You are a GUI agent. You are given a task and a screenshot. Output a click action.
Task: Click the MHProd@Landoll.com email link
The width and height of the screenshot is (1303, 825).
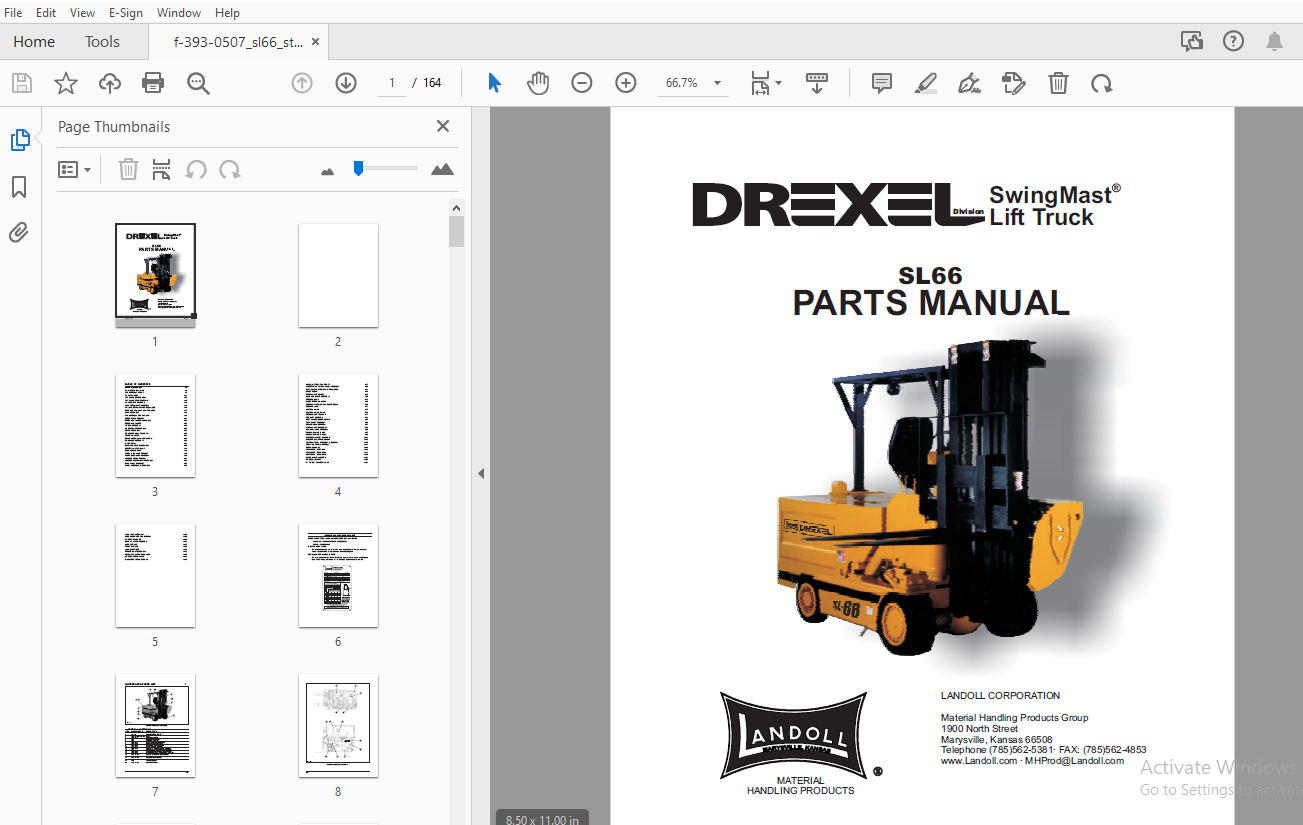click(x=1075, y=761)
